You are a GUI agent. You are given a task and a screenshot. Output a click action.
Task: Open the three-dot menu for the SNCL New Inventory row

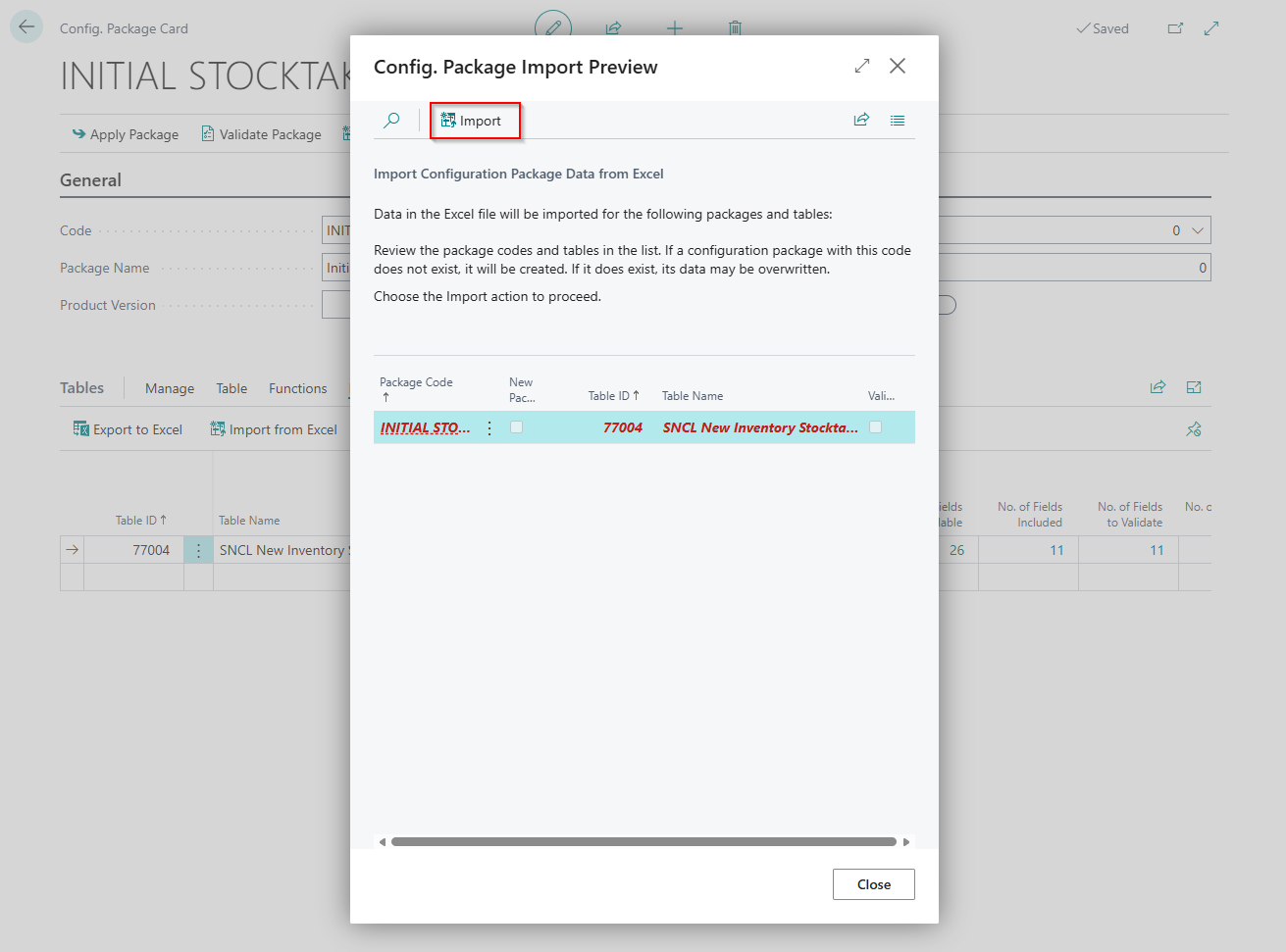pos(198,550)
